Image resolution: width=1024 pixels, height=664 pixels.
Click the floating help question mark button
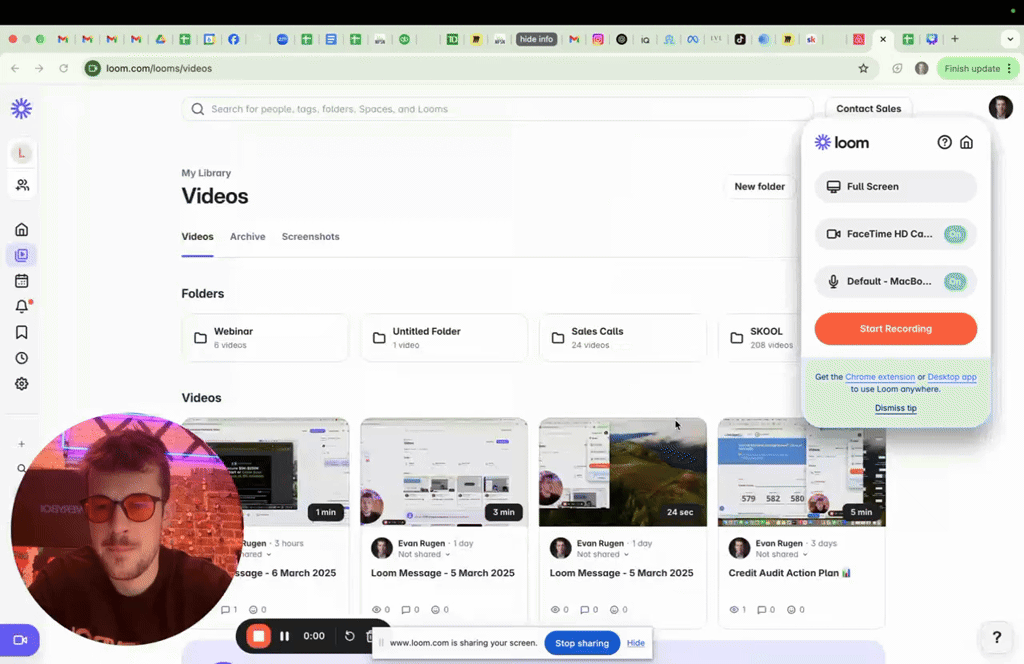[x=997, y=637]
